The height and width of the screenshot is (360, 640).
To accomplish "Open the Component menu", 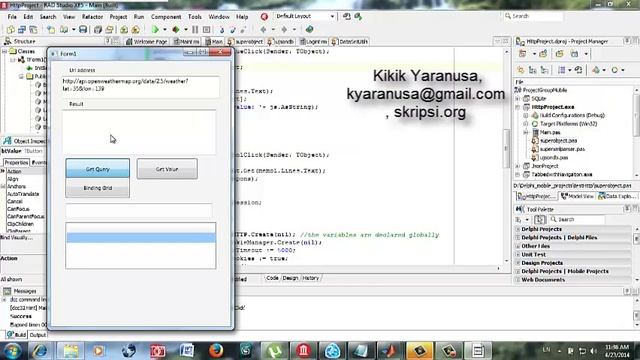I will pos(166,17).
